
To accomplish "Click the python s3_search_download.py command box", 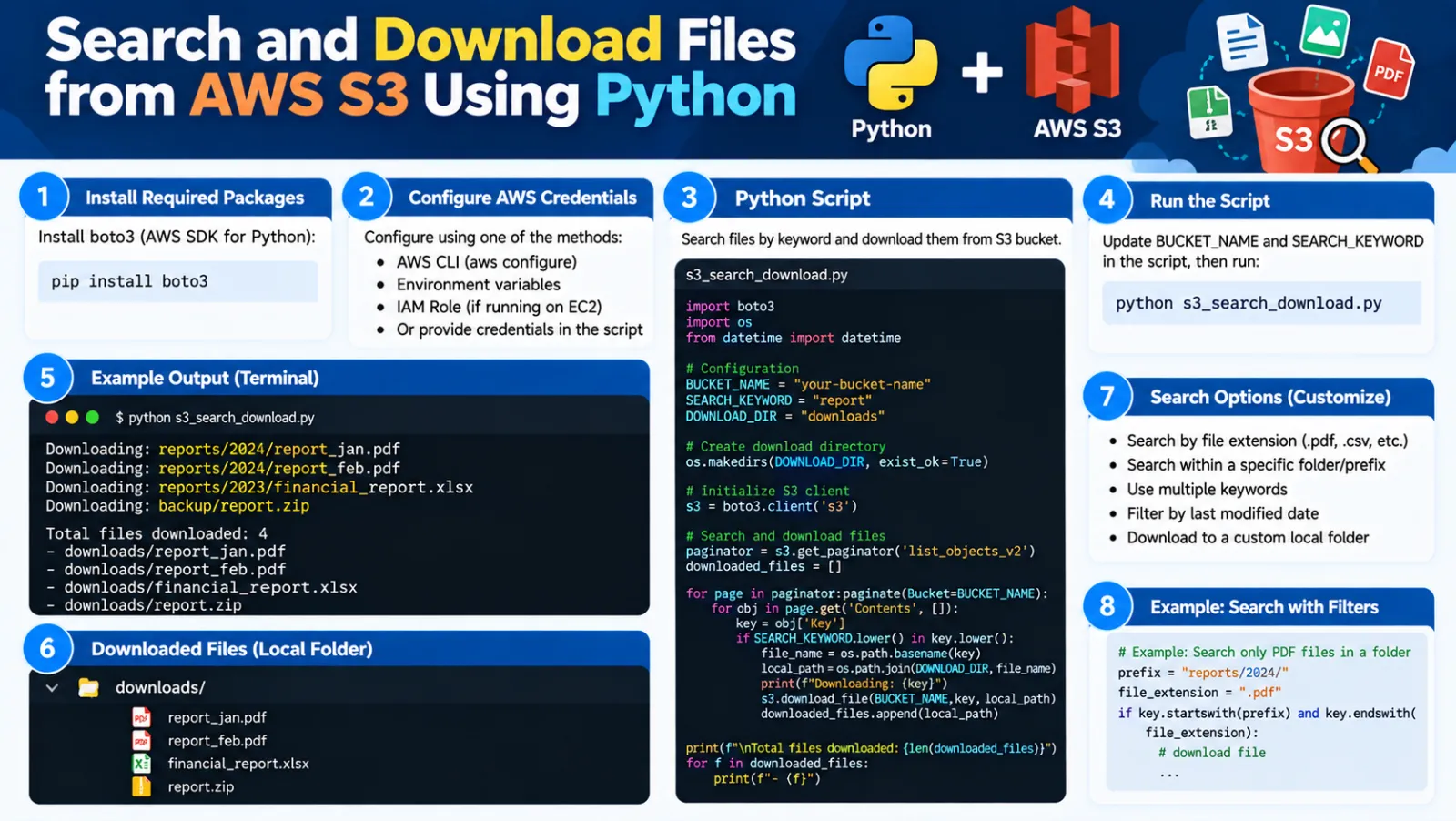I will point(1261,303).
